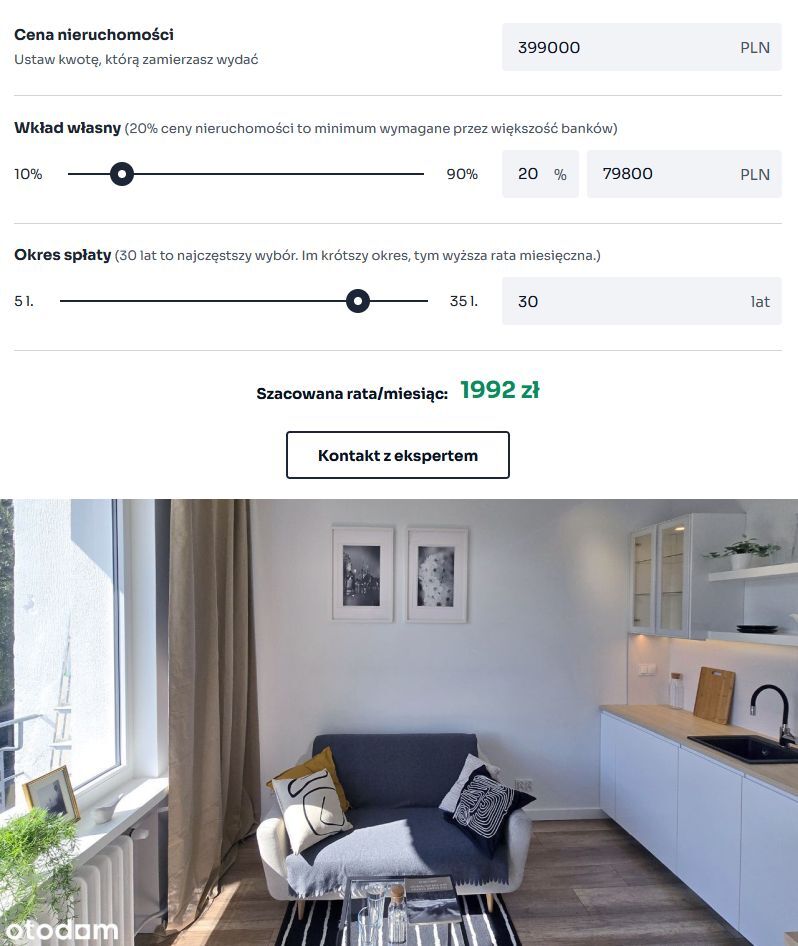Click the otodom logo watermark
798x946 pixels.
click(59, 930)
